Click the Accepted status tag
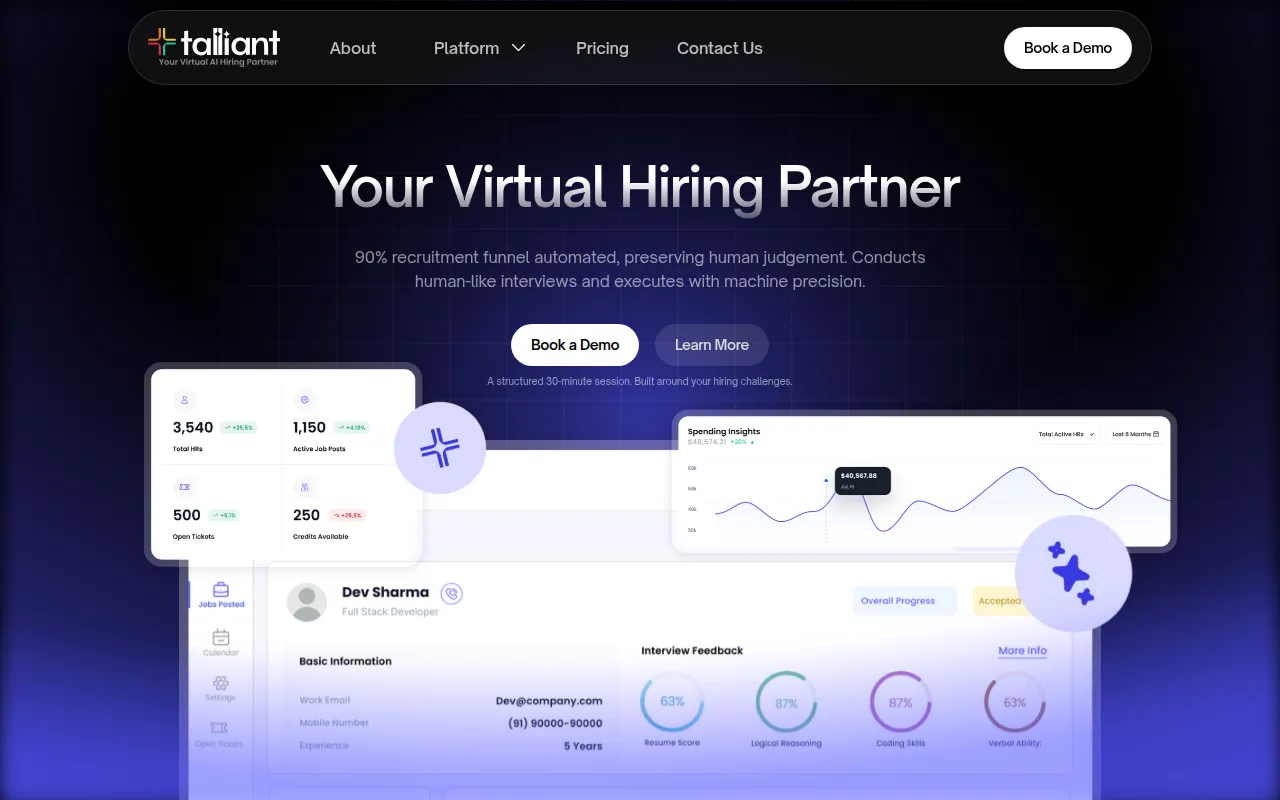 point(999,601)
